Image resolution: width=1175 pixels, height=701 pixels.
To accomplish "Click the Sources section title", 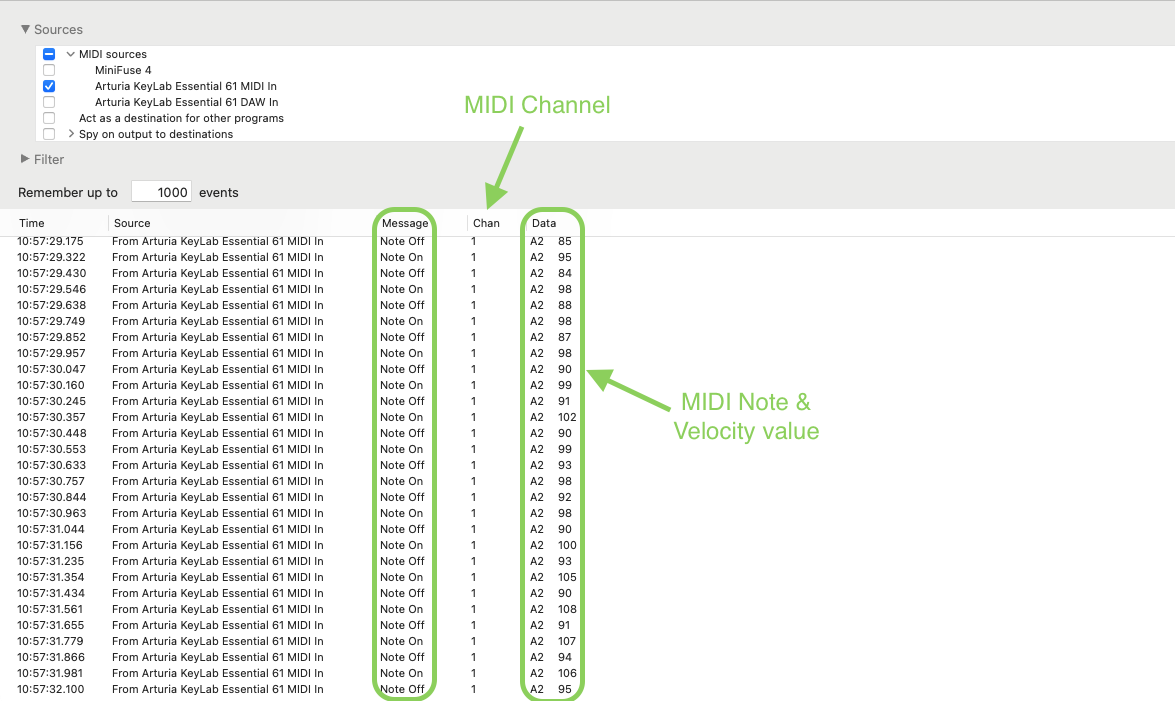I will (x=58, y=29).
